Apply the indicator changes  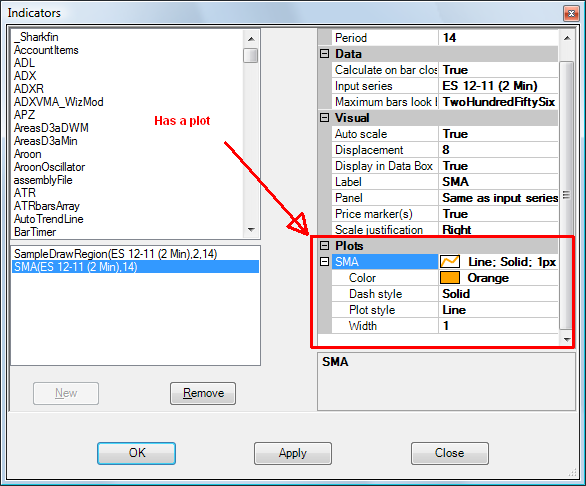[293, 453]
